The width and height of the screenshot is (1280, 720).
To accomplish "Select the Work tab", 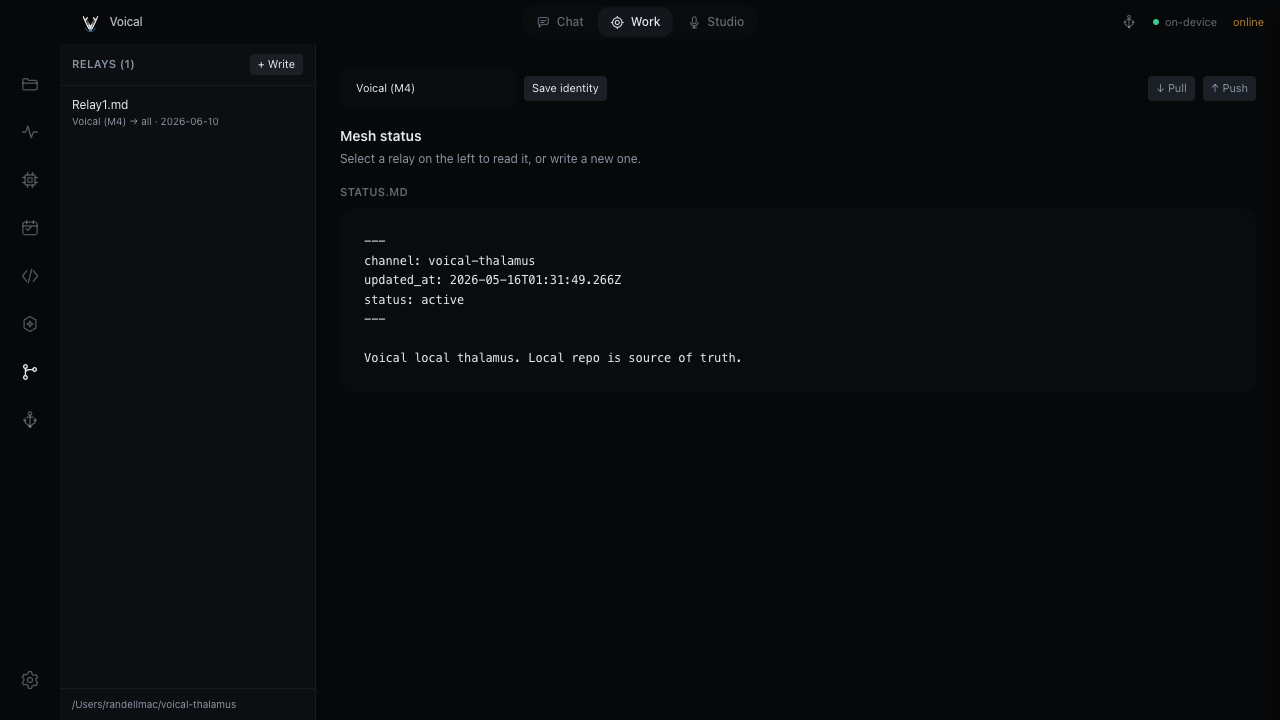I will pyautogui.click(x=635, y=22).
